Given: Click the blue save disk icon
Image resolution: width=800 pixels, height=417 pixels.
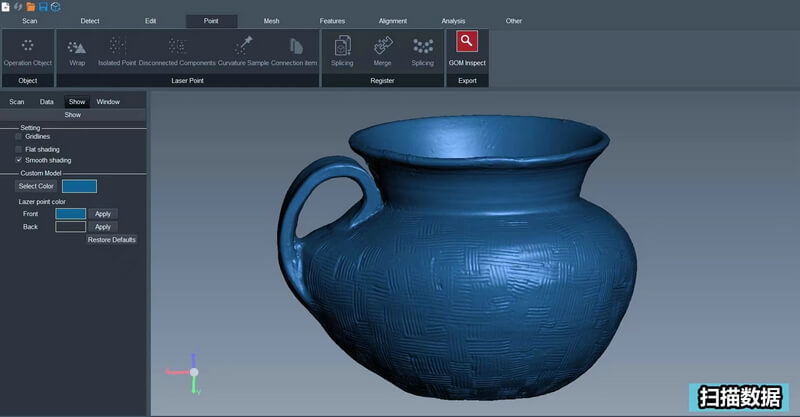Looking at the screenshot, I should [43, 7].
